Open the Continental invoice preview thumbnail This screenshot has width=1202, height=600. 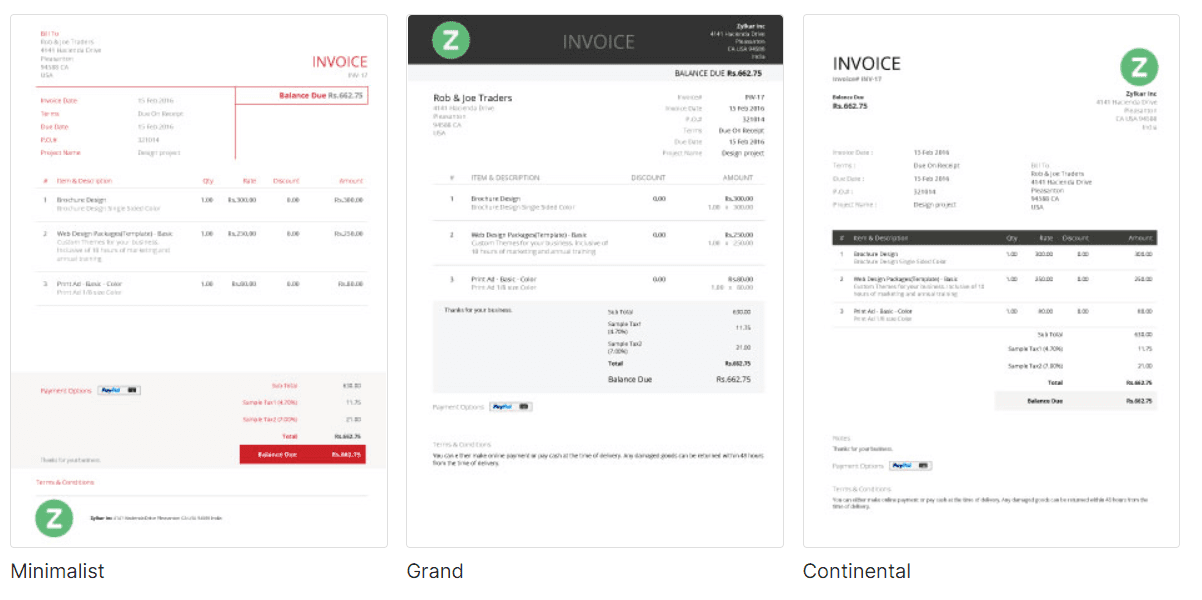(992, 280)
